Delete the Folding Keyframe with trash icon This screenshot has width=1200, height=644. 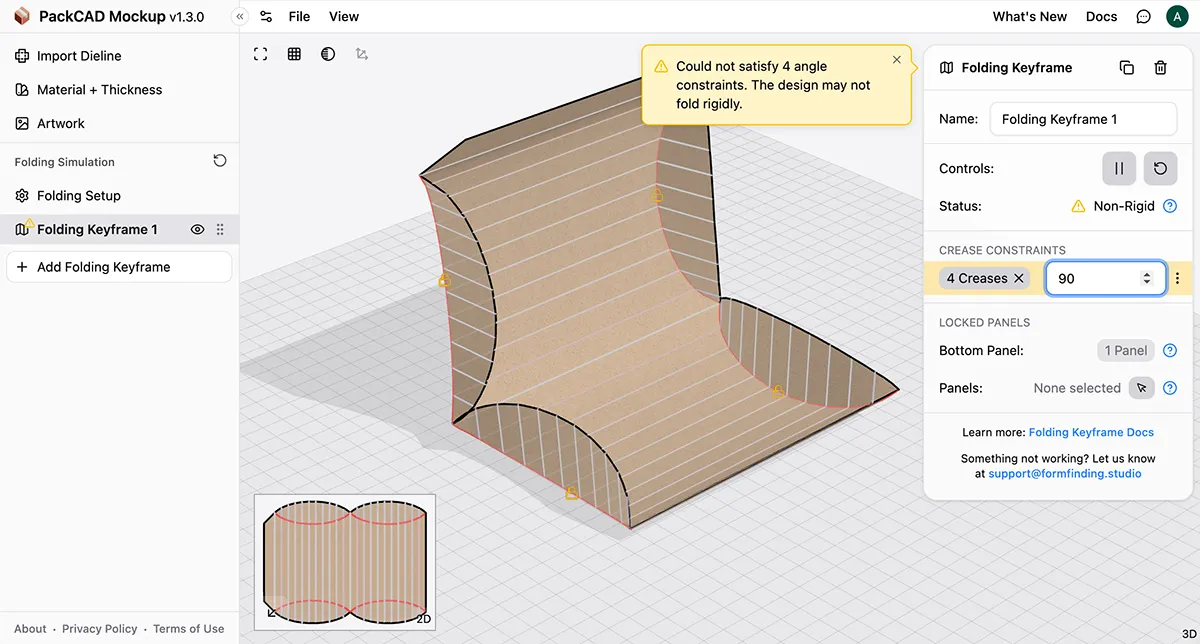coord(1160,68)
